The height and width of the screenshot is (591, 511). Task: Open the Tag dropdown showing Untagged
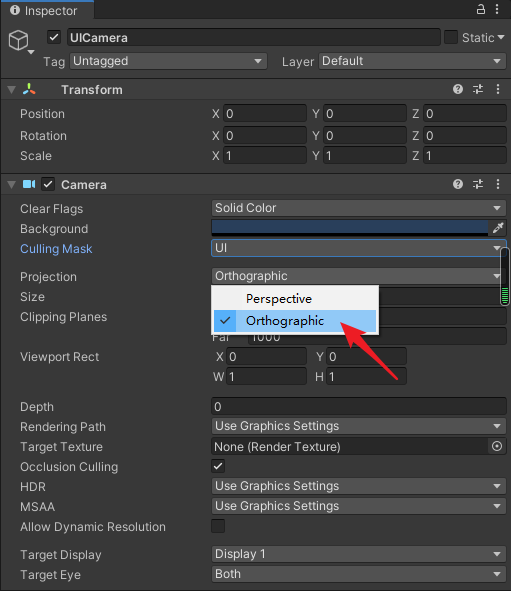tap(168, 61)
